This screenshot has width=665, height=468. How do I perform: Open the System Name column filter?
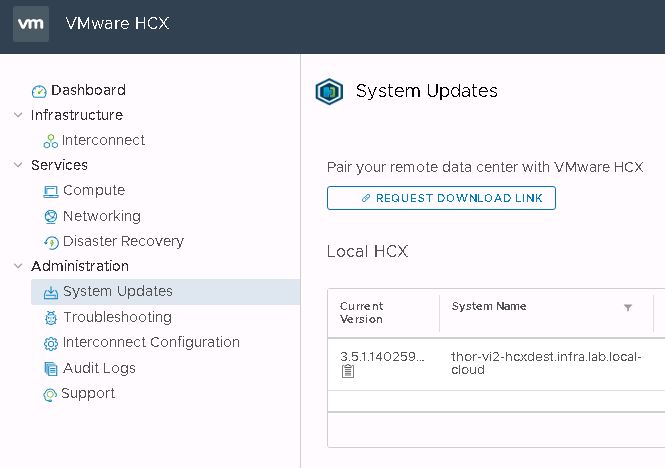coord(628,307)
